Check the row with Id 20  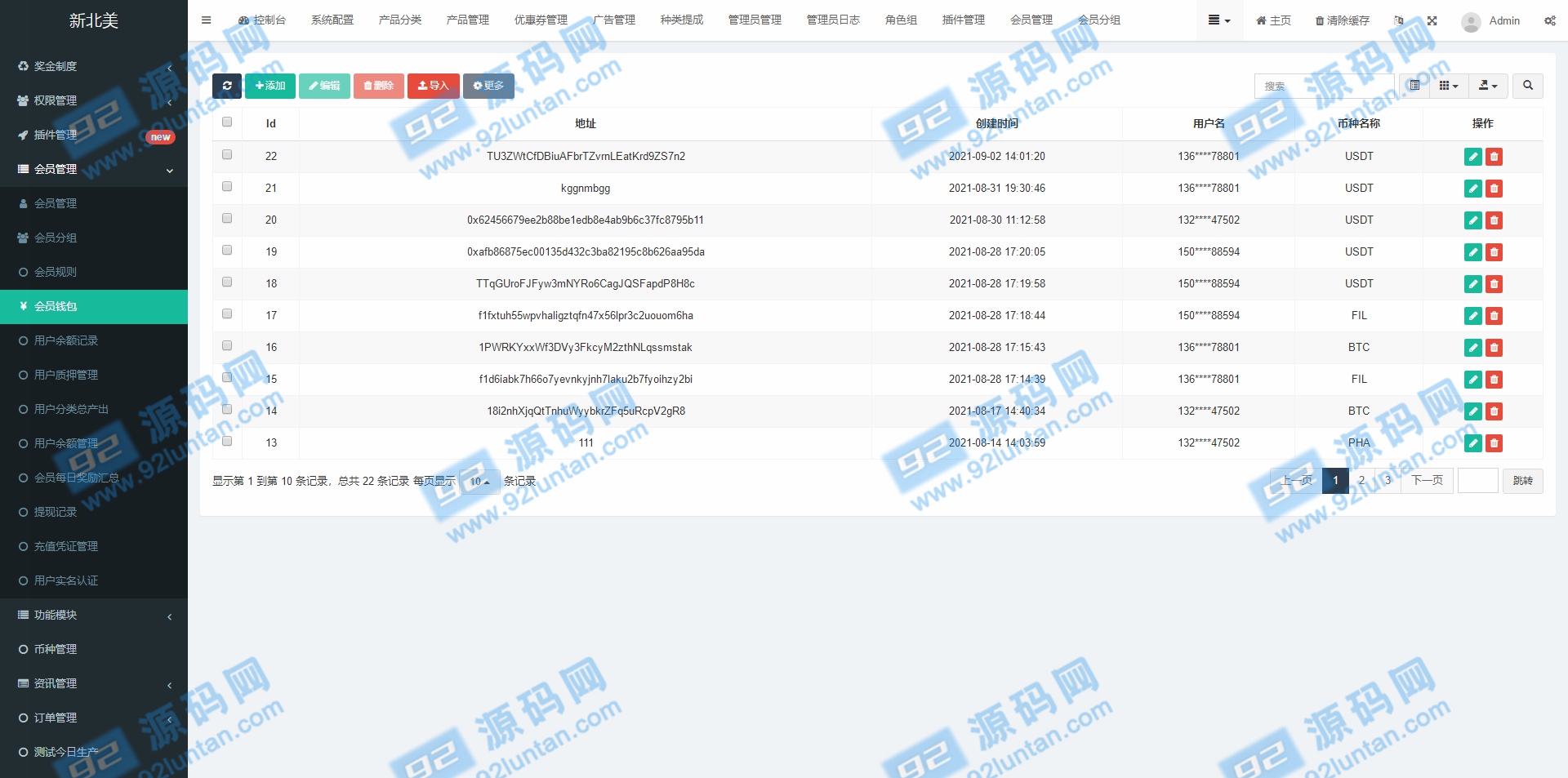[227, 219]
